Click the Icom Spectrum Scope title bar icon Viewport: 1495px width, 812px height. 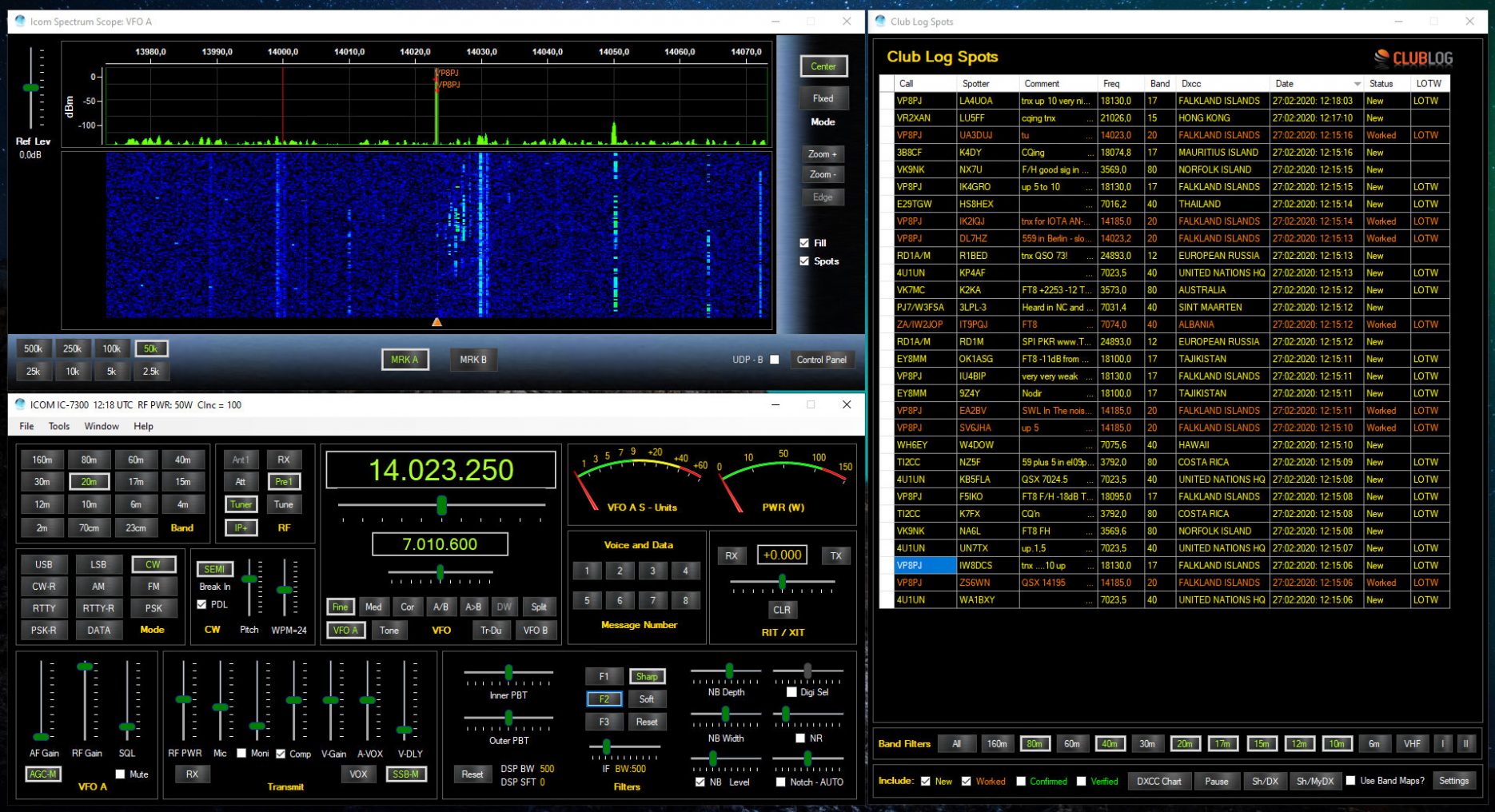coord(18,22)
